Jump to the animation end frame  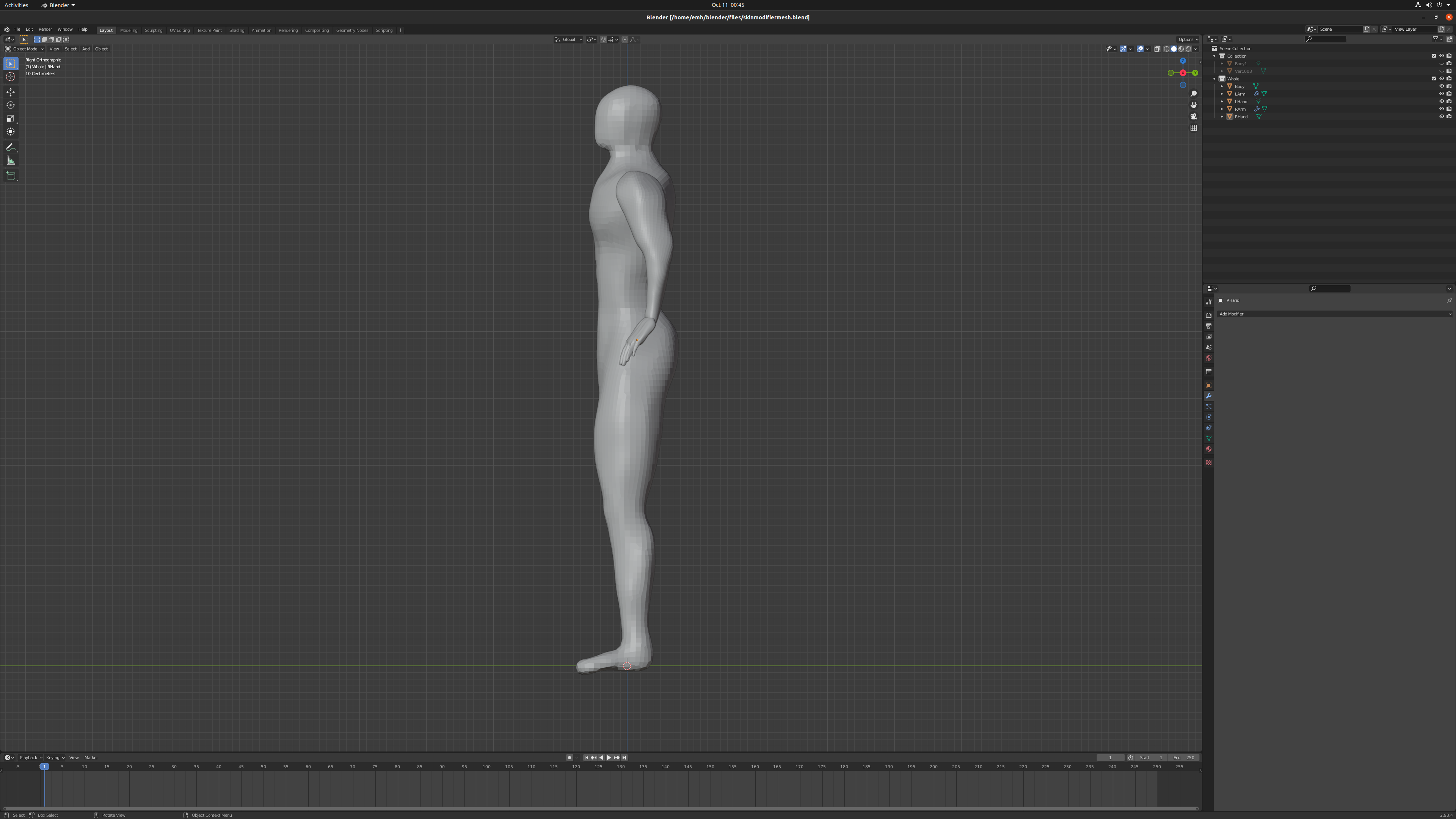pyautogui.click(x=624, y=758)
